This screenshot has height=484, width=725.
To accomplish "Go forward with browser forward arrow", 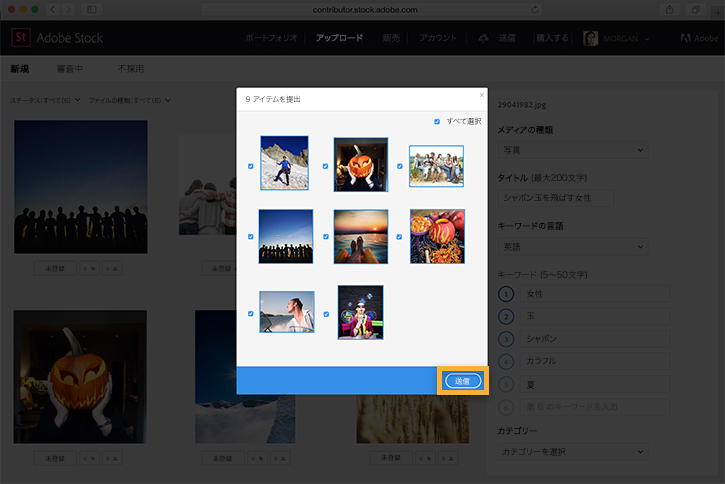I will pyautogui.click(x=69, y=9).
